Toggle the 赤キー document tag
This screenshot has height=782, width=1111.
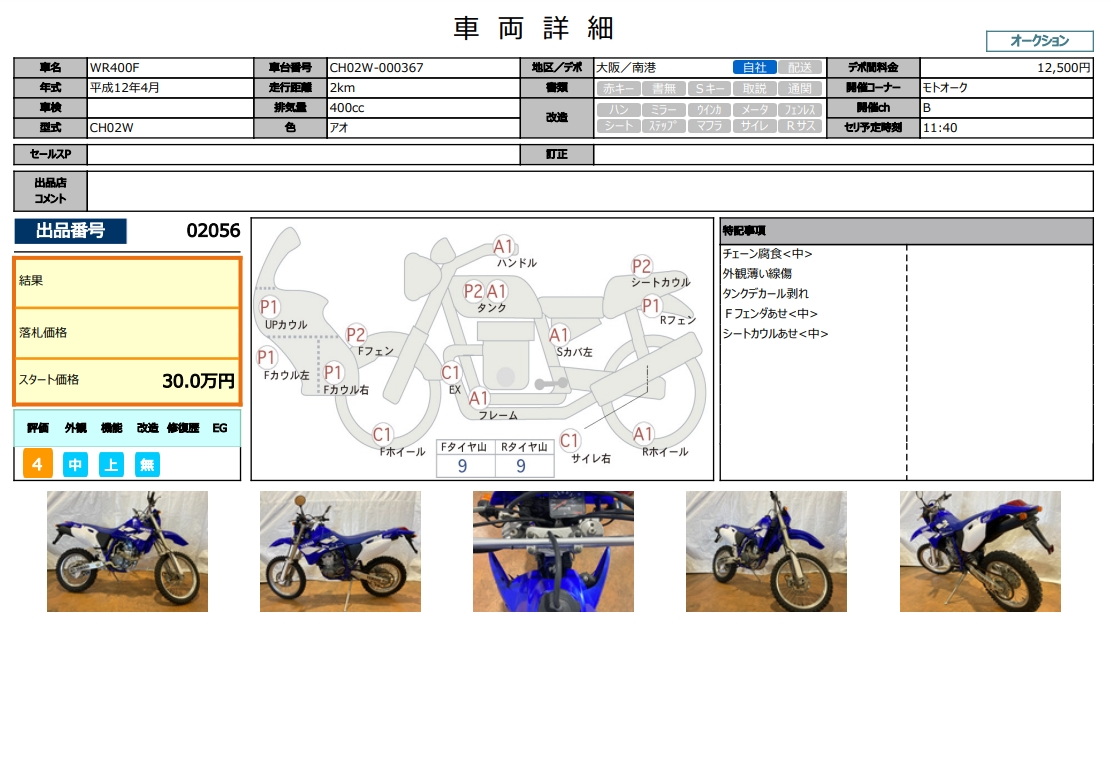pos(619,88)
